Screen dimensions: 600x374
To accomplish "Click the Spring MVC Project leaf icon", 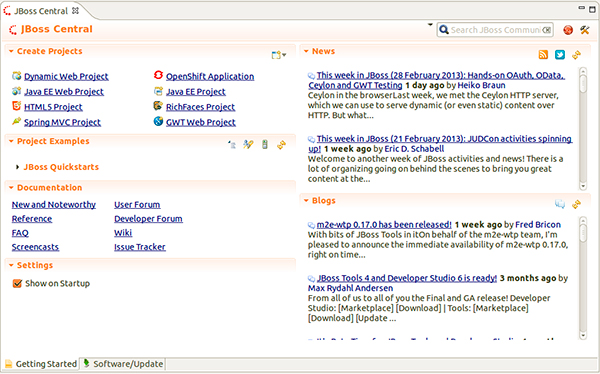I will (16, 121).
